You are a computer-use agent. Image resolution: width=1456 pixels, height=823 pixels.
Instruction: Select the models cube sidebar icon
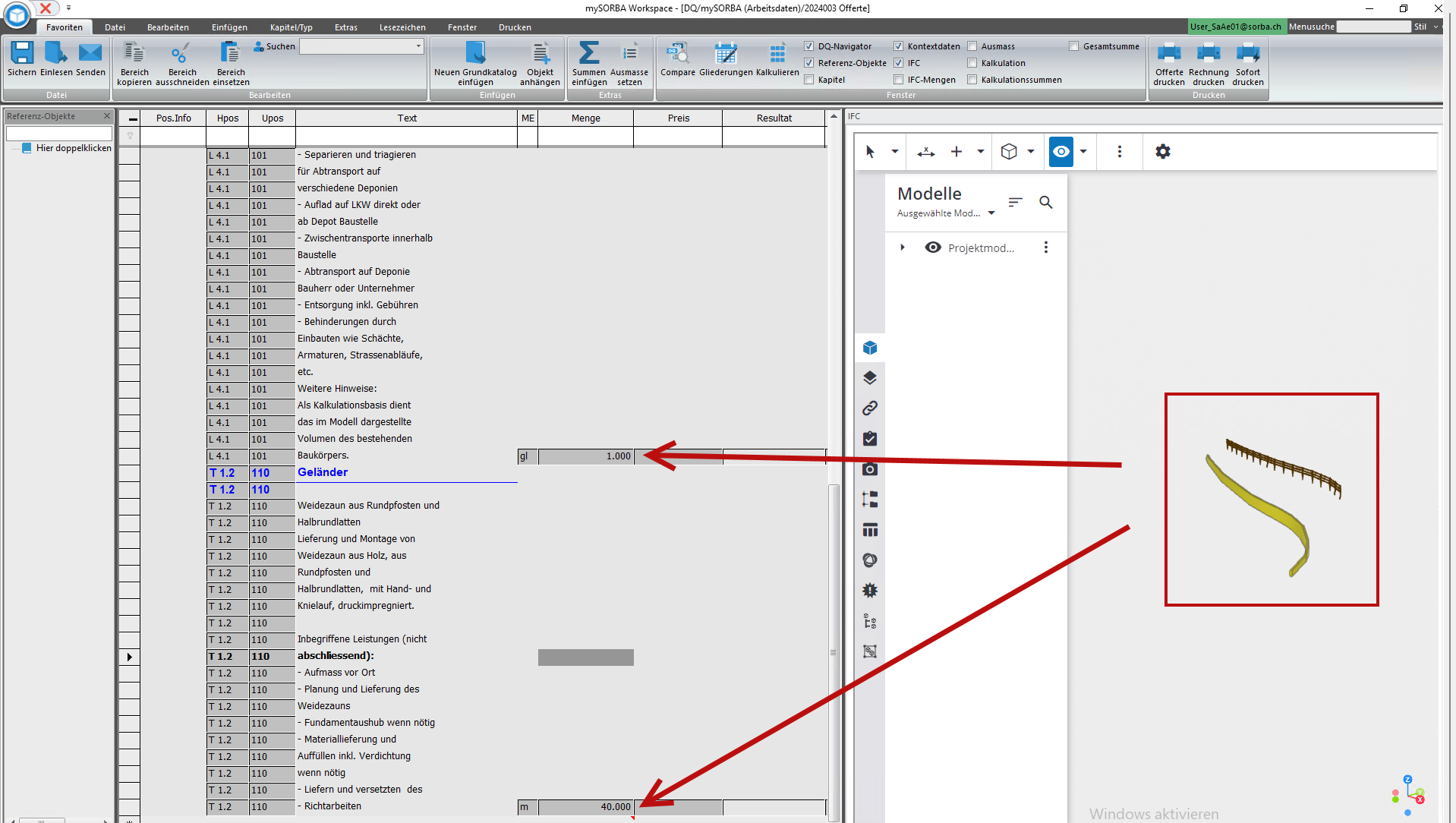click(870, 348)
